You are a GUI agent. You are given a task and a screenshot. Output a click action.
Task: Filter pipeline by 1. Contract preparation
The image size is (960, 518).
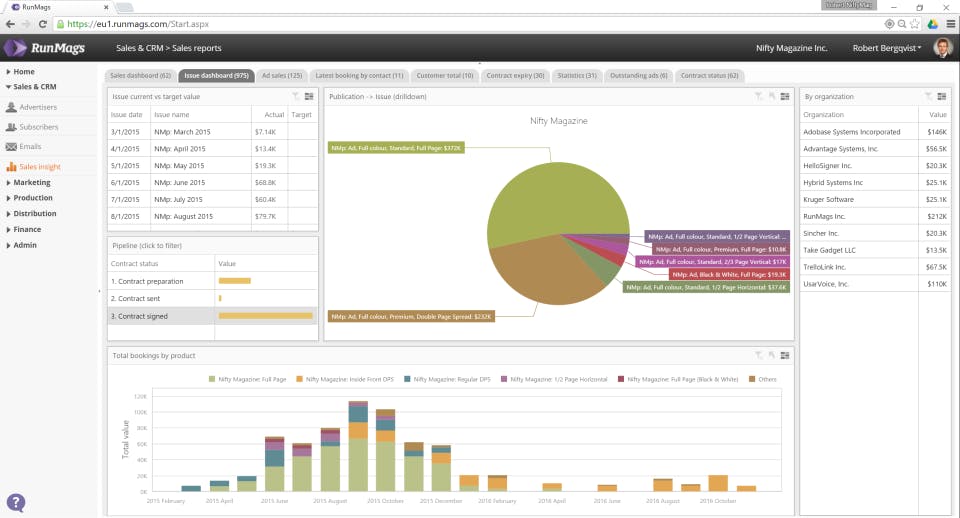[212, 281]
